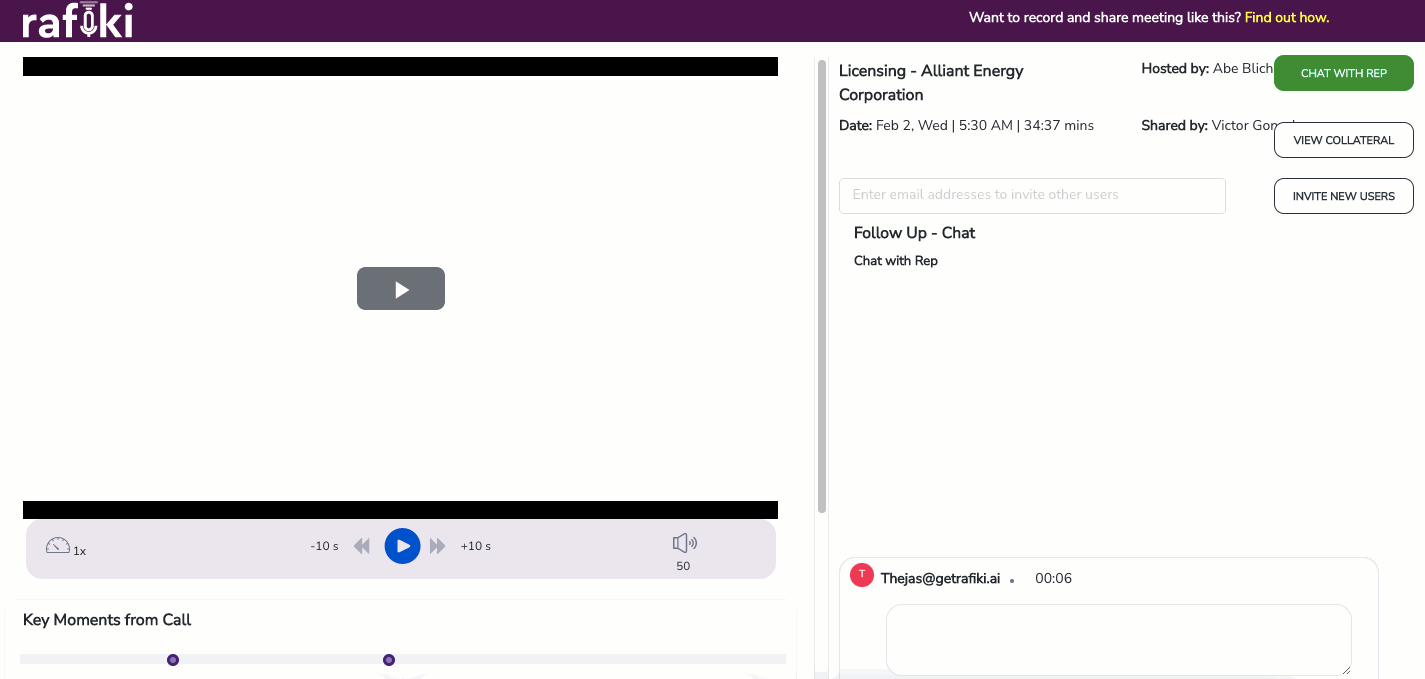This screenshot has width=1425, height=679.
Task: Click the '+10 s' label
Action: tap(476, 546)
